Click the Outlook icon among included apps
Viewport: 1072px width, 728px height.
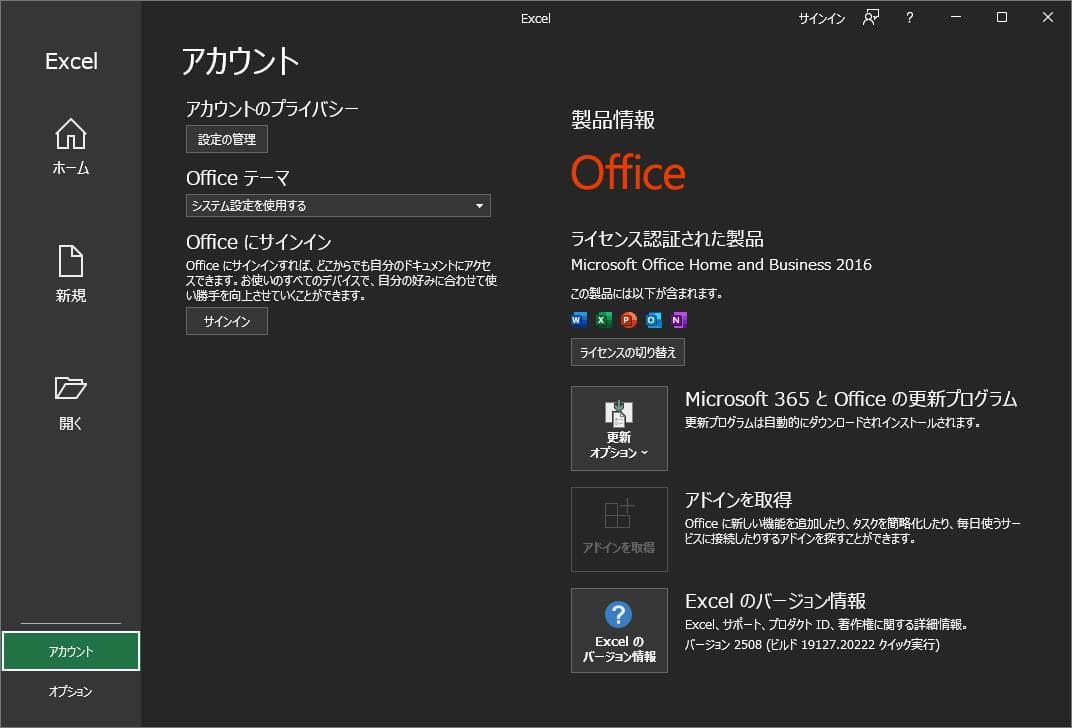click(x=653, y=320)
